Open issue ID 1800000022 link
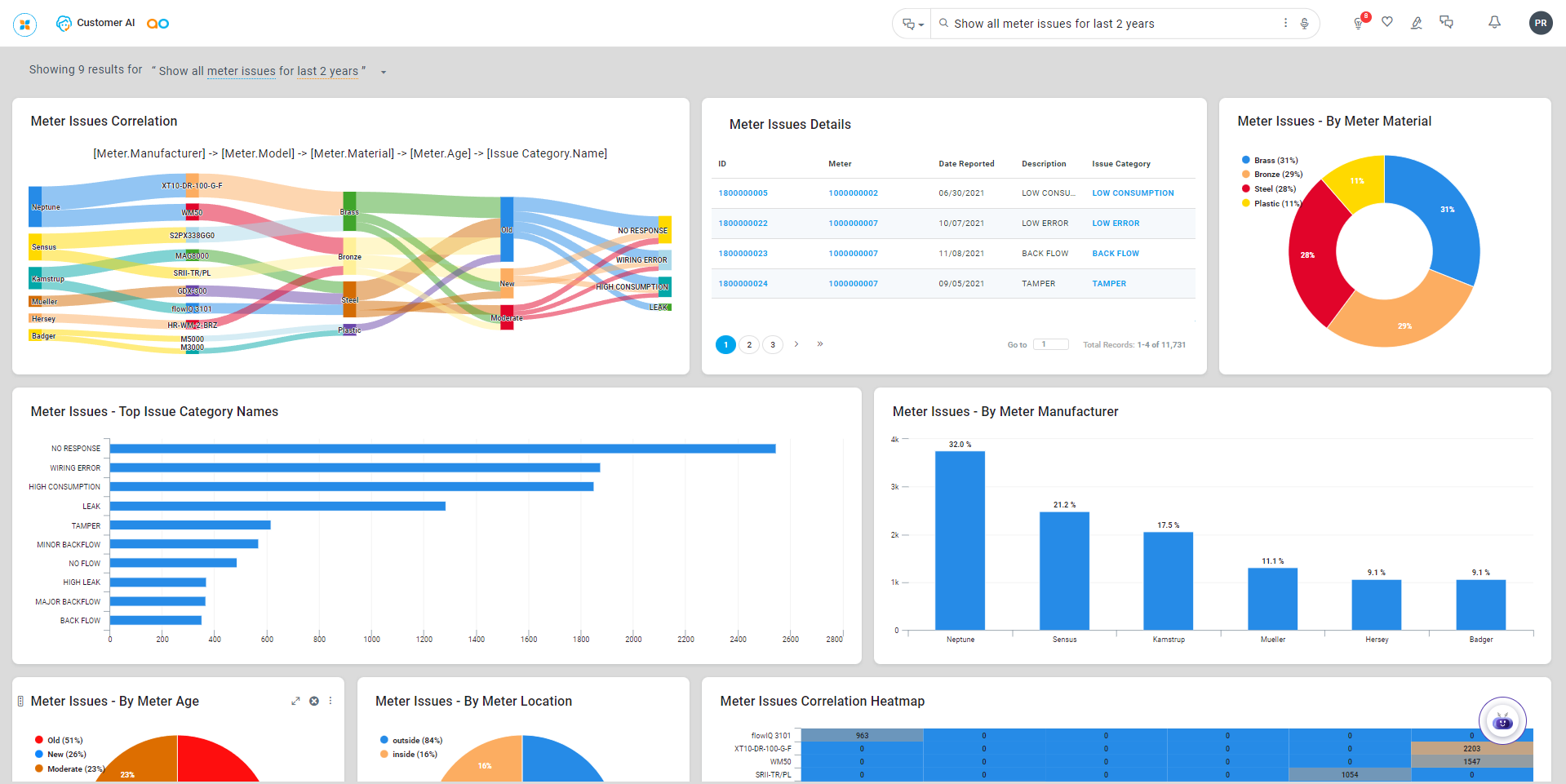The image size is (1566, 784). (743, 224)
